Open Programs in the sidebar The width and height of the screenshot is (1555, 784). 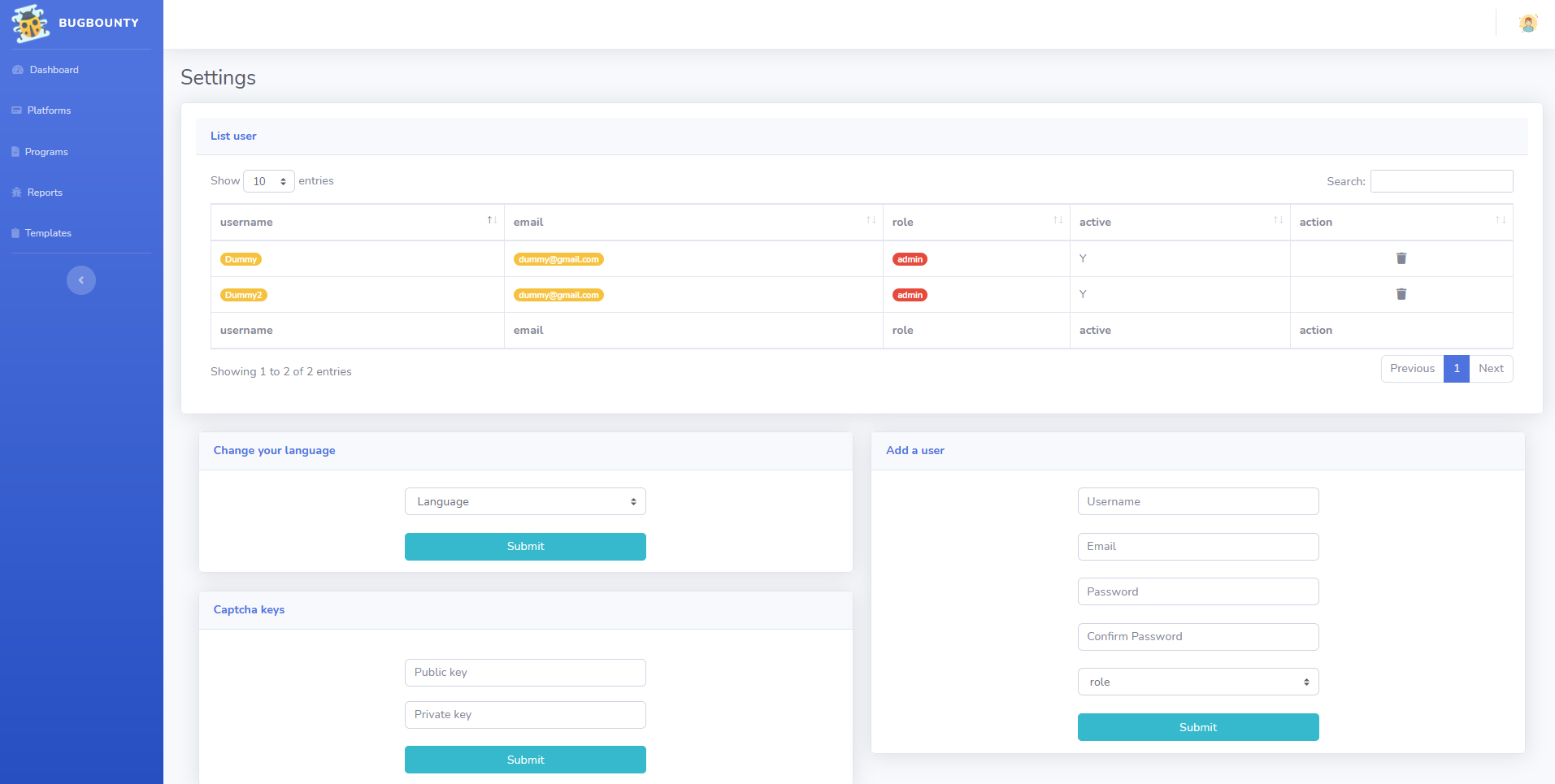click(40, 152)
